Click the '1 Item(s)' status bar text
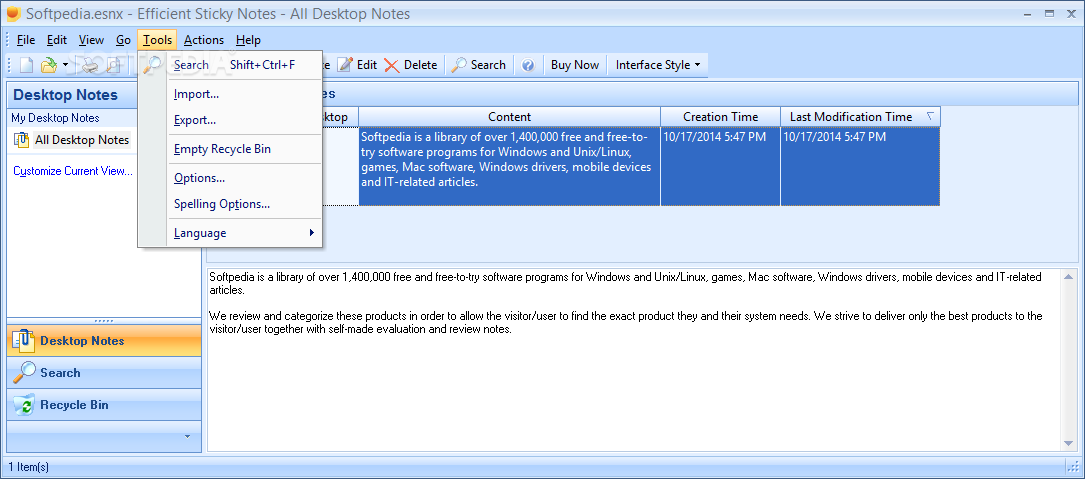The width and height of the screenshot is (1085, 479). [x=28, y=467]
